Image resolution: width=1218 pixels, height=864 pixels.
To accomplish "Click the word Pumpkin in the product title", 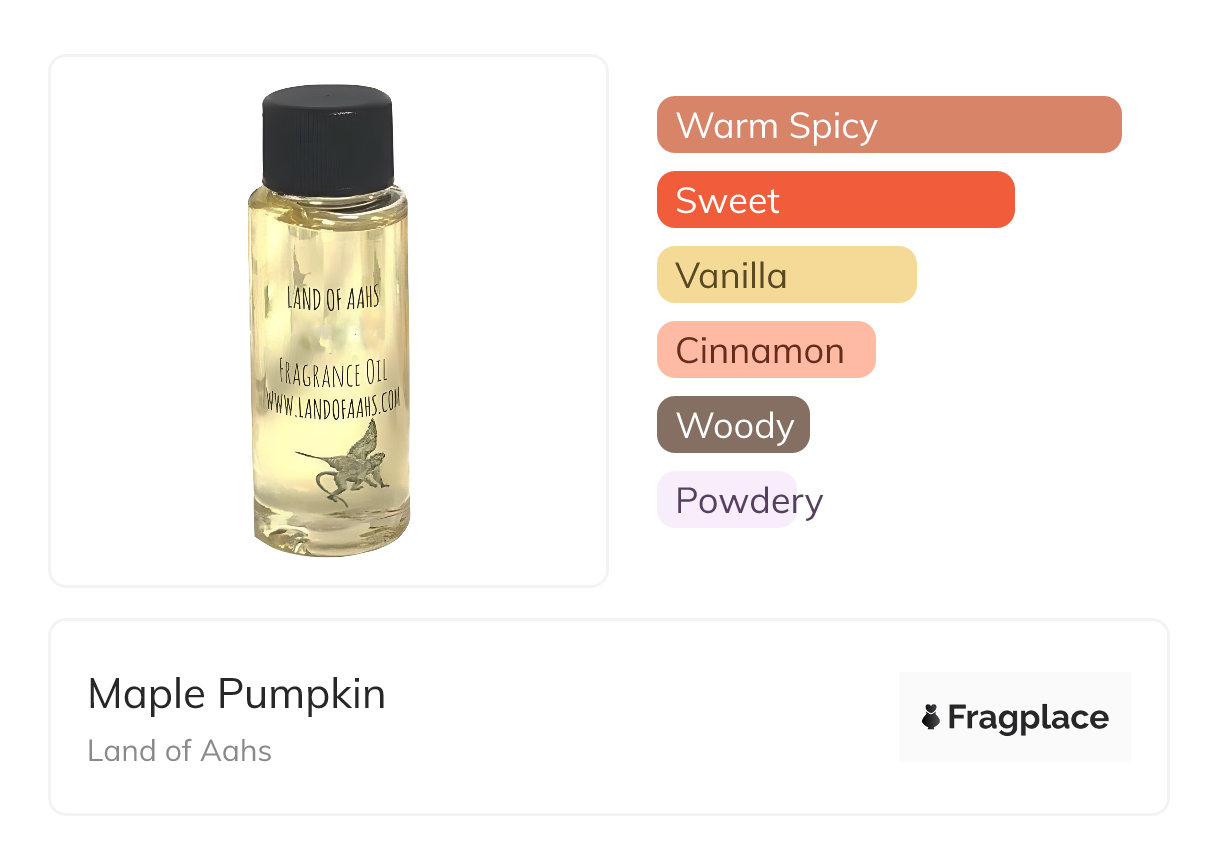I will point(301,694).
